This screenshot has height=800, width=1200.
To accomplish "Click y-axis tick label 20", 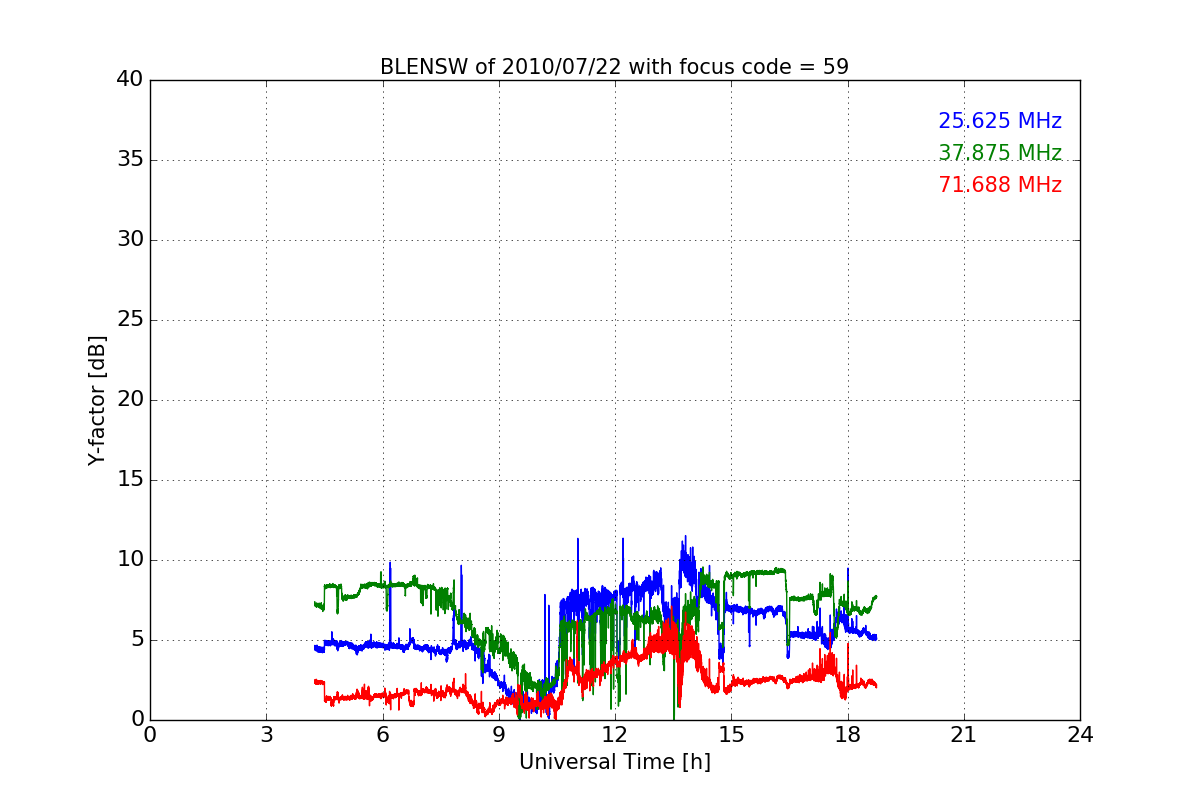I will pos(130,400).
